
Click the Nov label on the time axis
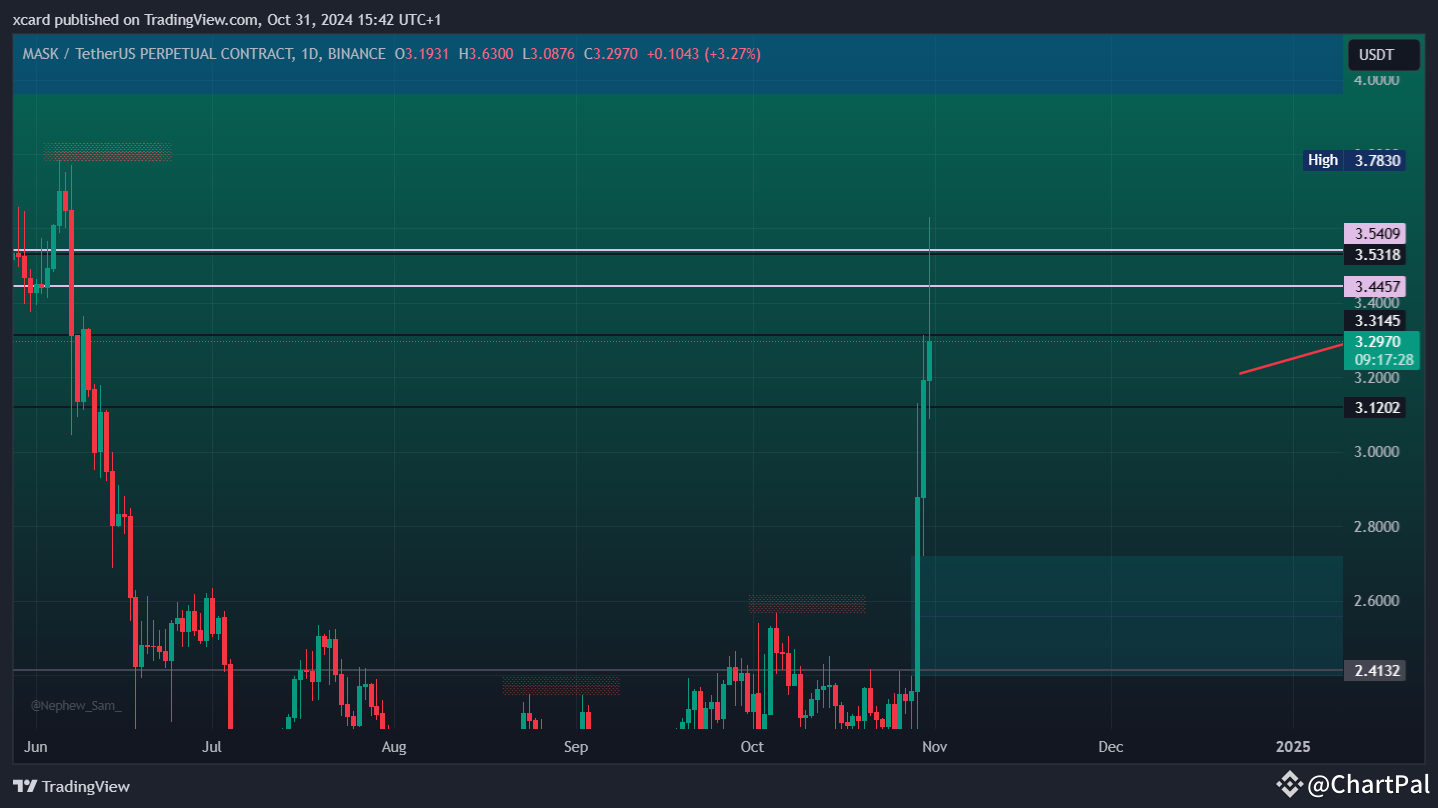[934, 746]
